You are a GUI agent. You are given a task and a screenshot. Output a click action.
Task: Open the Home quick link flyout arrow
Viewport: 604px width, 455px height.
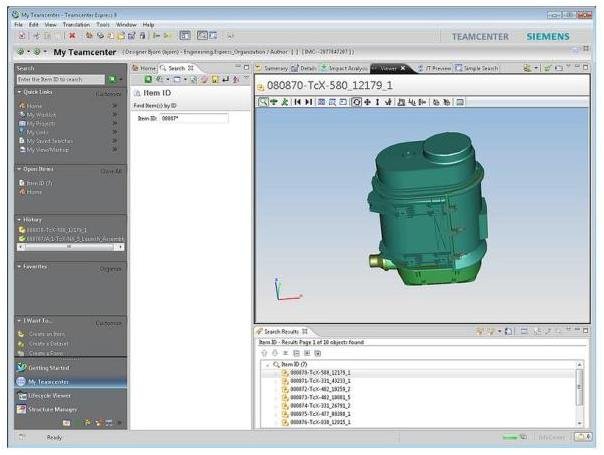tap(114, 106)
